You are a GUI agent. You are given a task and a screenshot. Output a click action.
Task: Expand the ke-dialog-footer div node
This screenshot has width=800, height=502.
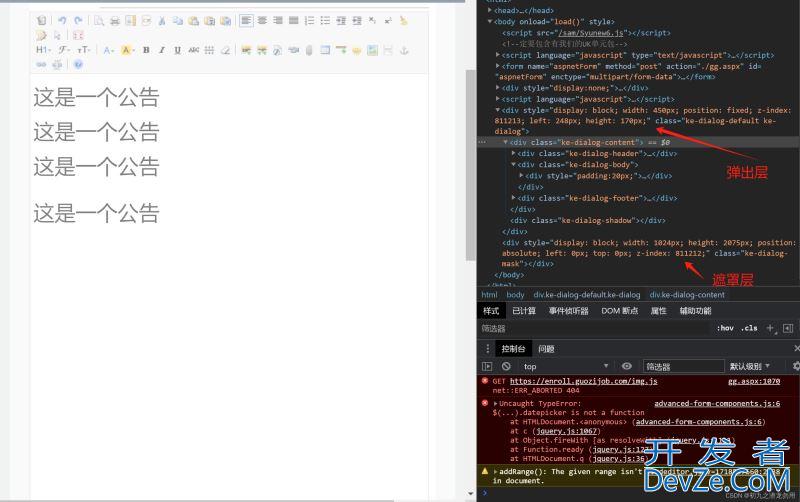[514, 198]
